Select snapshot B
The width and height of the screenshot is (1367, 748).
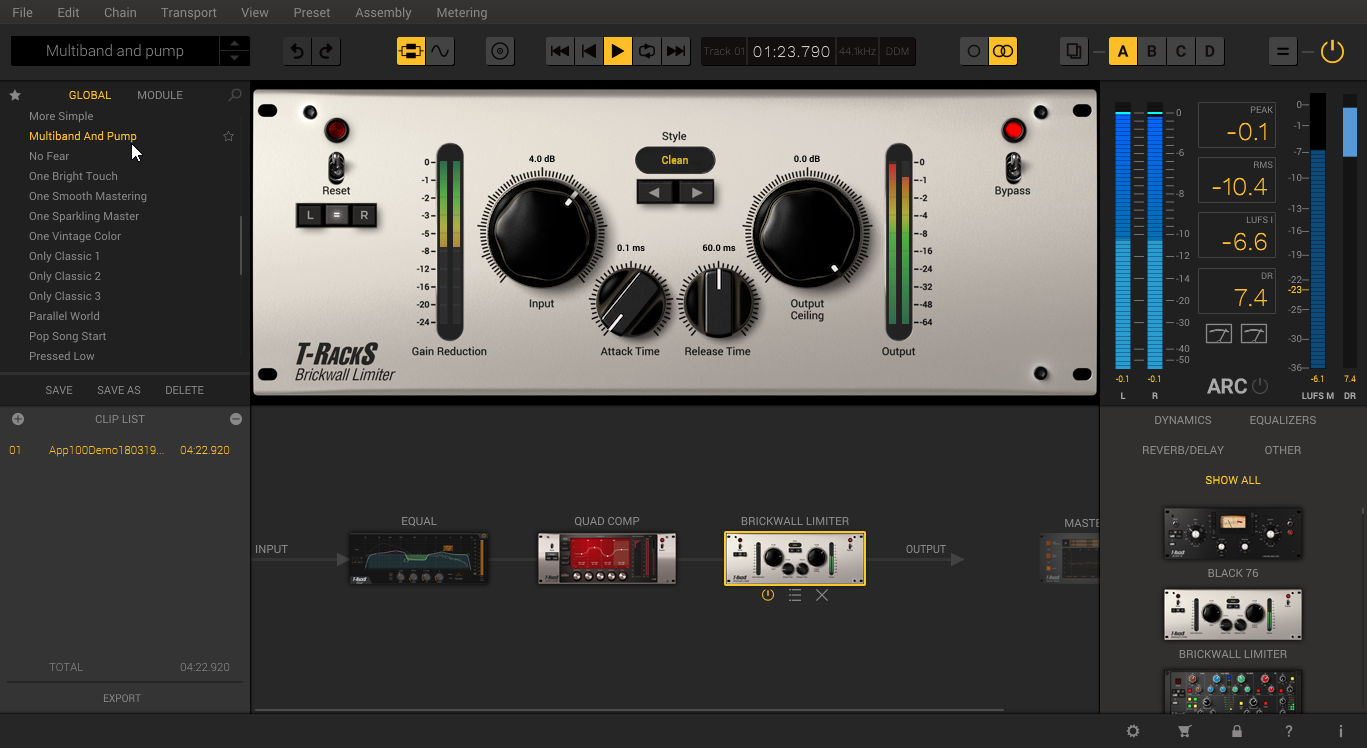[x=1152, y=51]
